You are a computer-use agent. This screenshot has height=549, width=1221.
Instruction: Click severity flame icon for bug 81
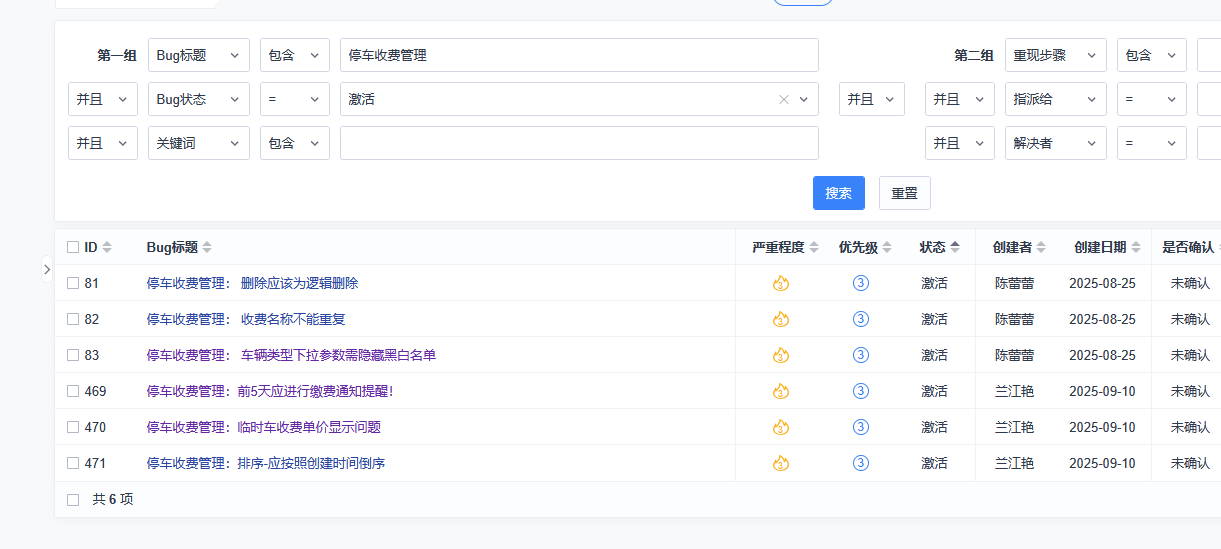781,283
